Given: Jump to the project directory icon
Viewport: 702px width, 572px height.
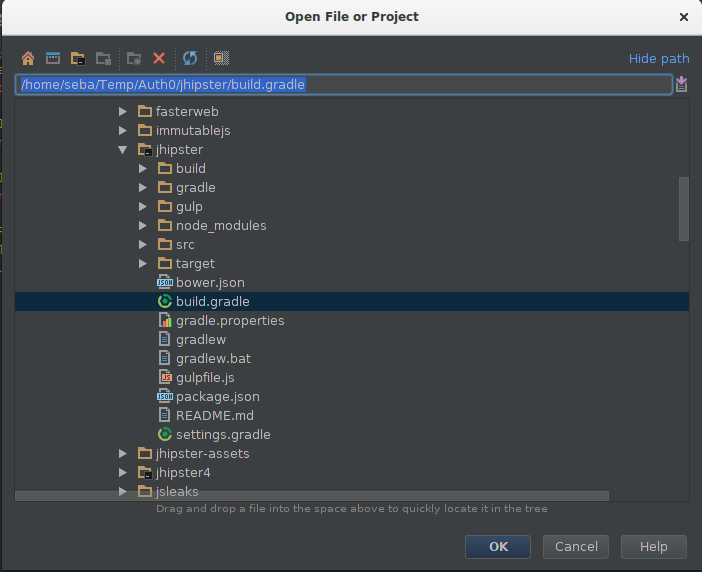Looking at the screenshot, I should [78, 58].
